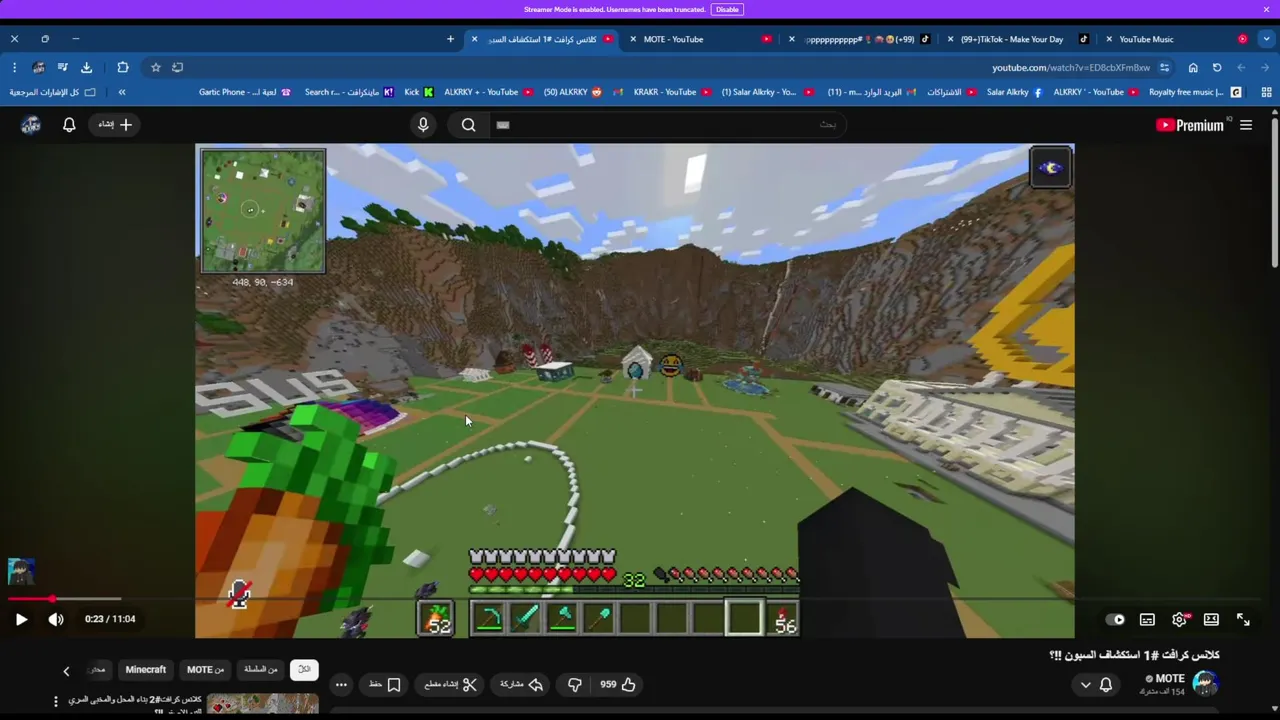This screenshot has height=720, width=1280.
Task: Disable Streamer Mode in the banner
Action: [x=727, y=9]
